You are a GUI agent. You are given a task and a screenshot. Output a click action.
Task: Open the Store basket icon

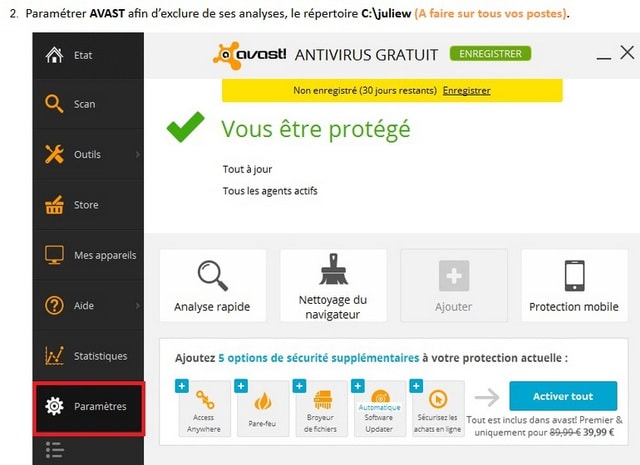pyautogui.click(x=54, y=205)
